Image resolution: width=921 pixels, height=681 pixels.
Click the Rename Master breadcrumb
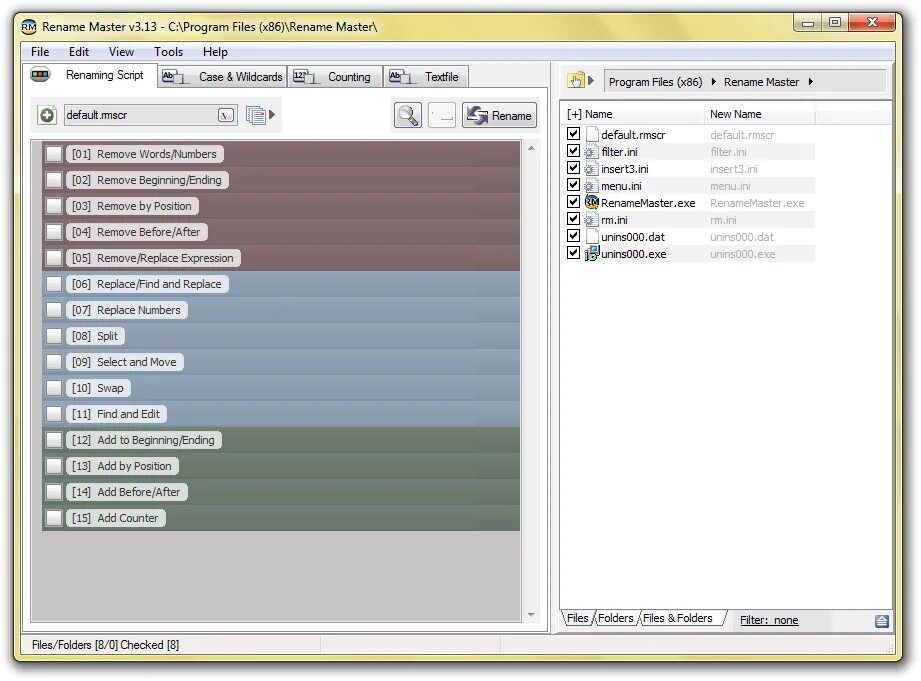761,82
